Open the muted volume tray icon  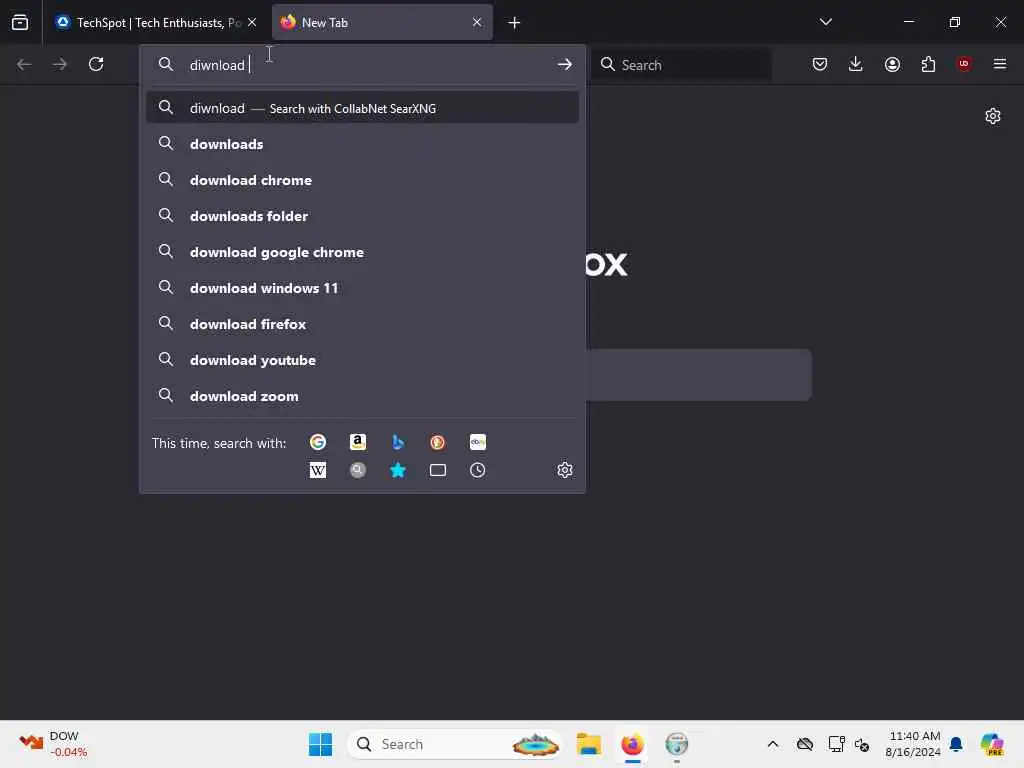(x=862, y=744)
